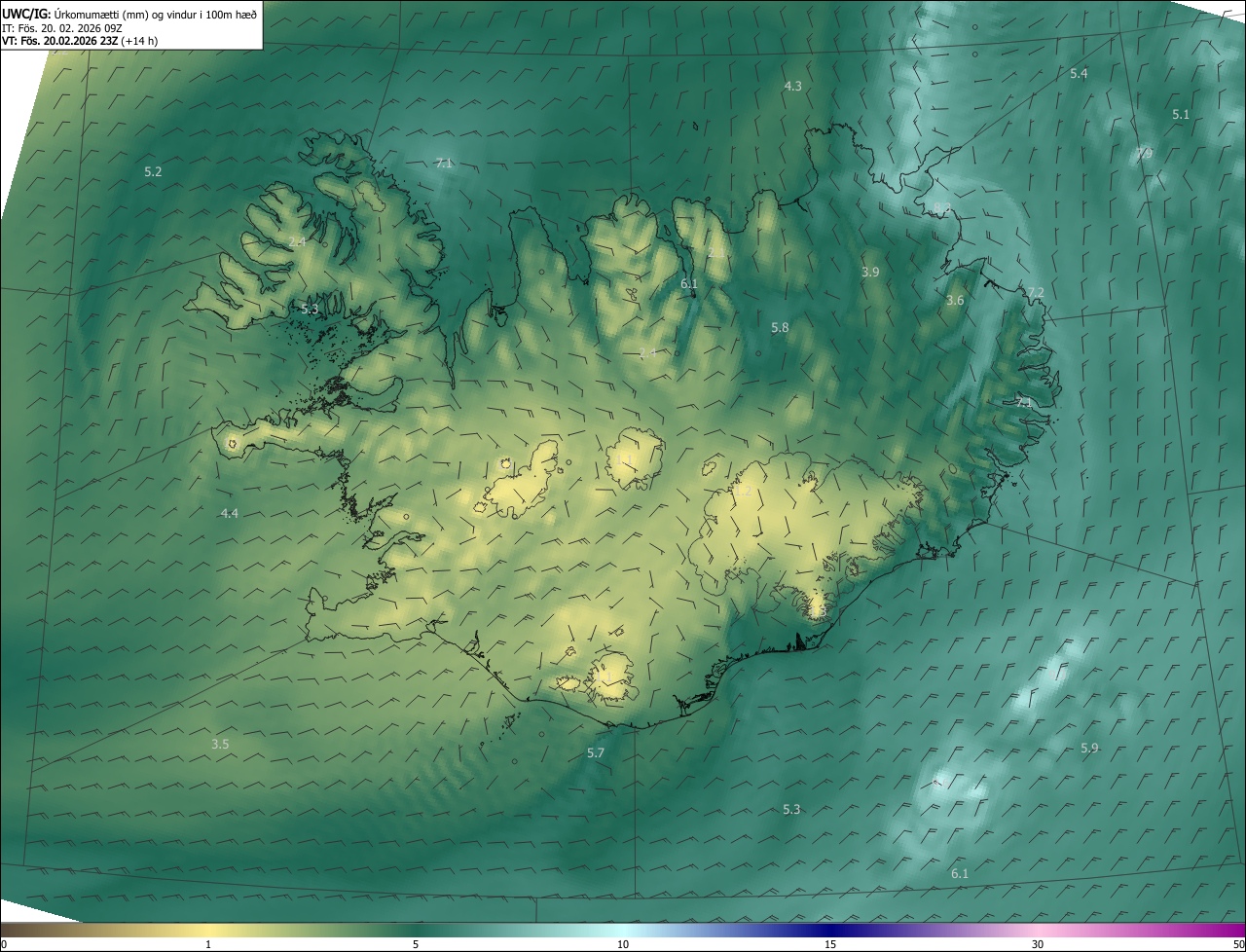1246x952 pixels.
Task: Click the 5.4 value on the map
Action: [1079, 74]
